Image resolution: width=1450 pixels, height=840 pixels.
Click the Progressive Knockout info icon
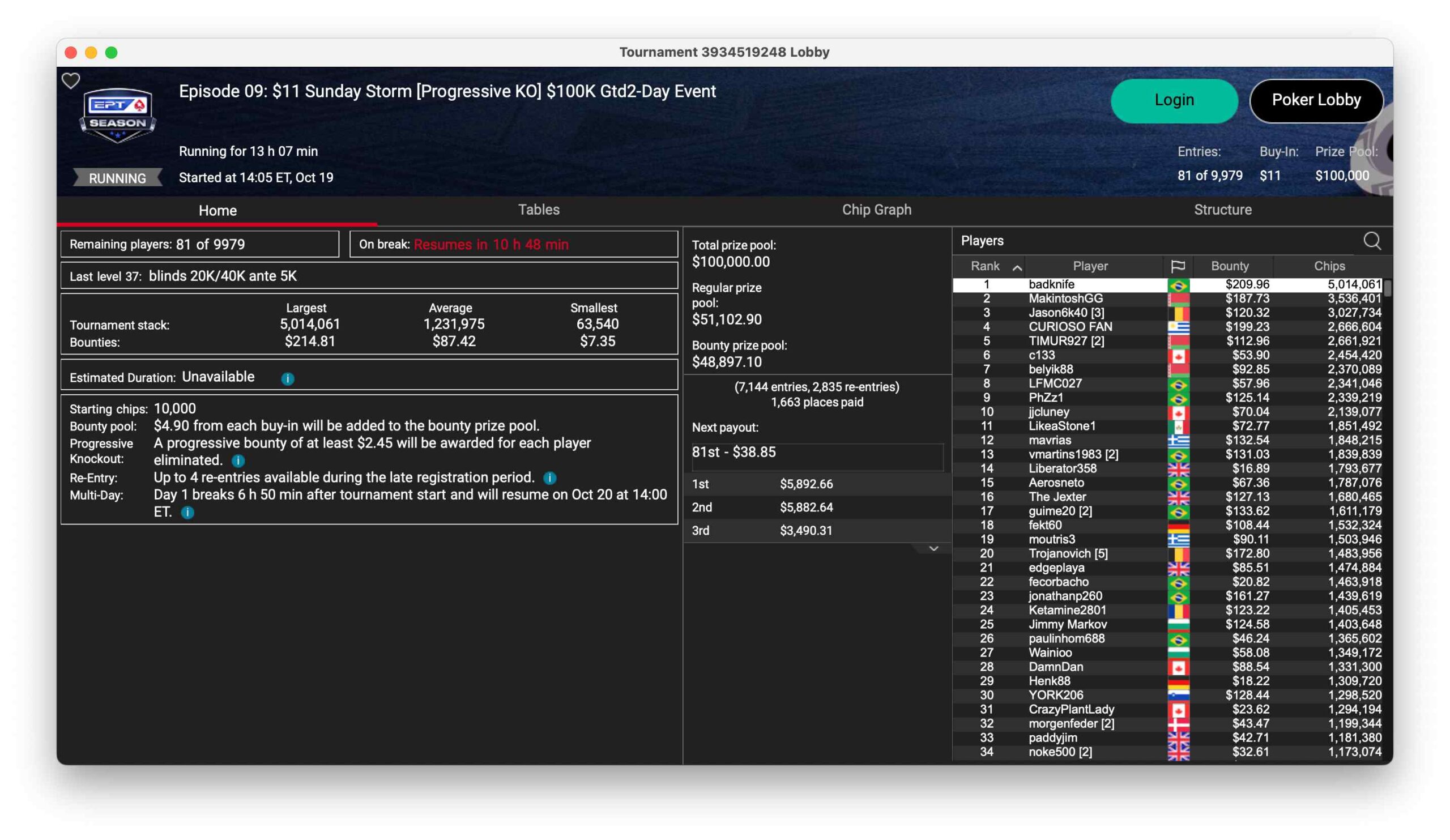[238, 461]
